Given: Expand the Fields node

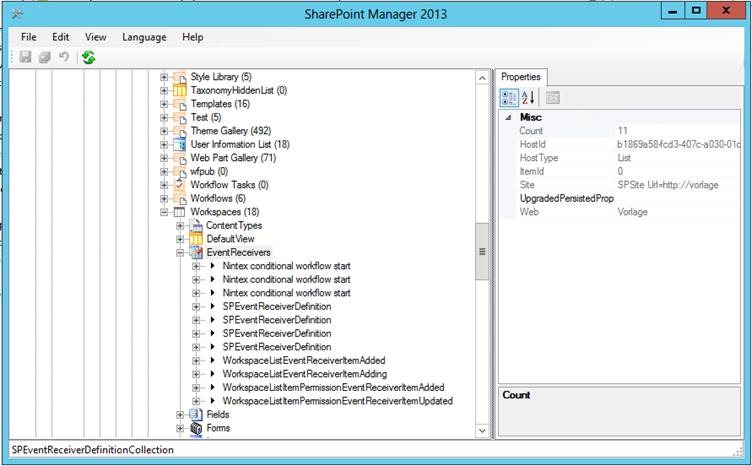Looking at the screenshot, I should [x=180, y=414].
